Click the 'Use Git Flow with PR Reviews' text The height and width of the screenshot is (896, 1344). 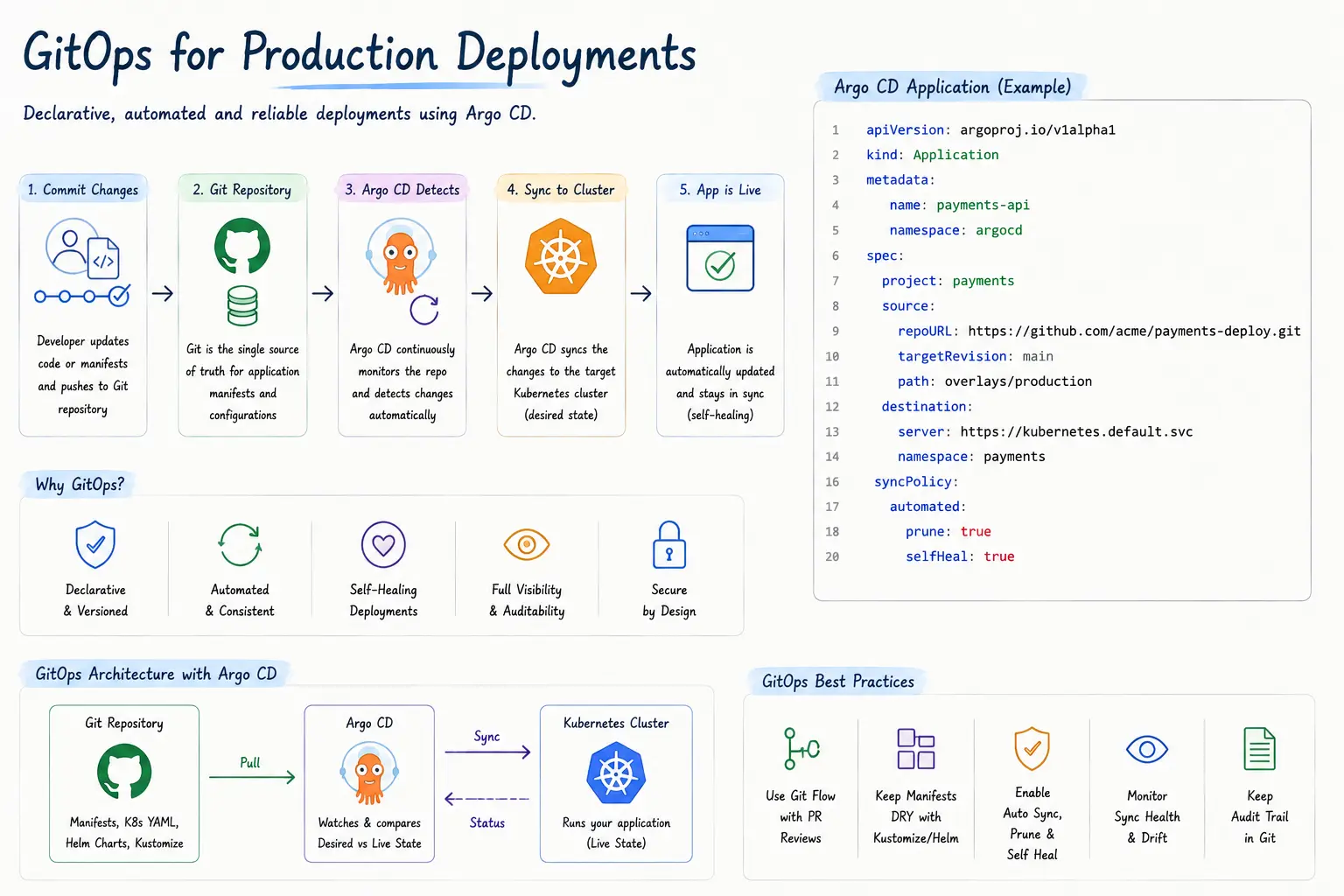pyautogui.click(x=801, y=816)
